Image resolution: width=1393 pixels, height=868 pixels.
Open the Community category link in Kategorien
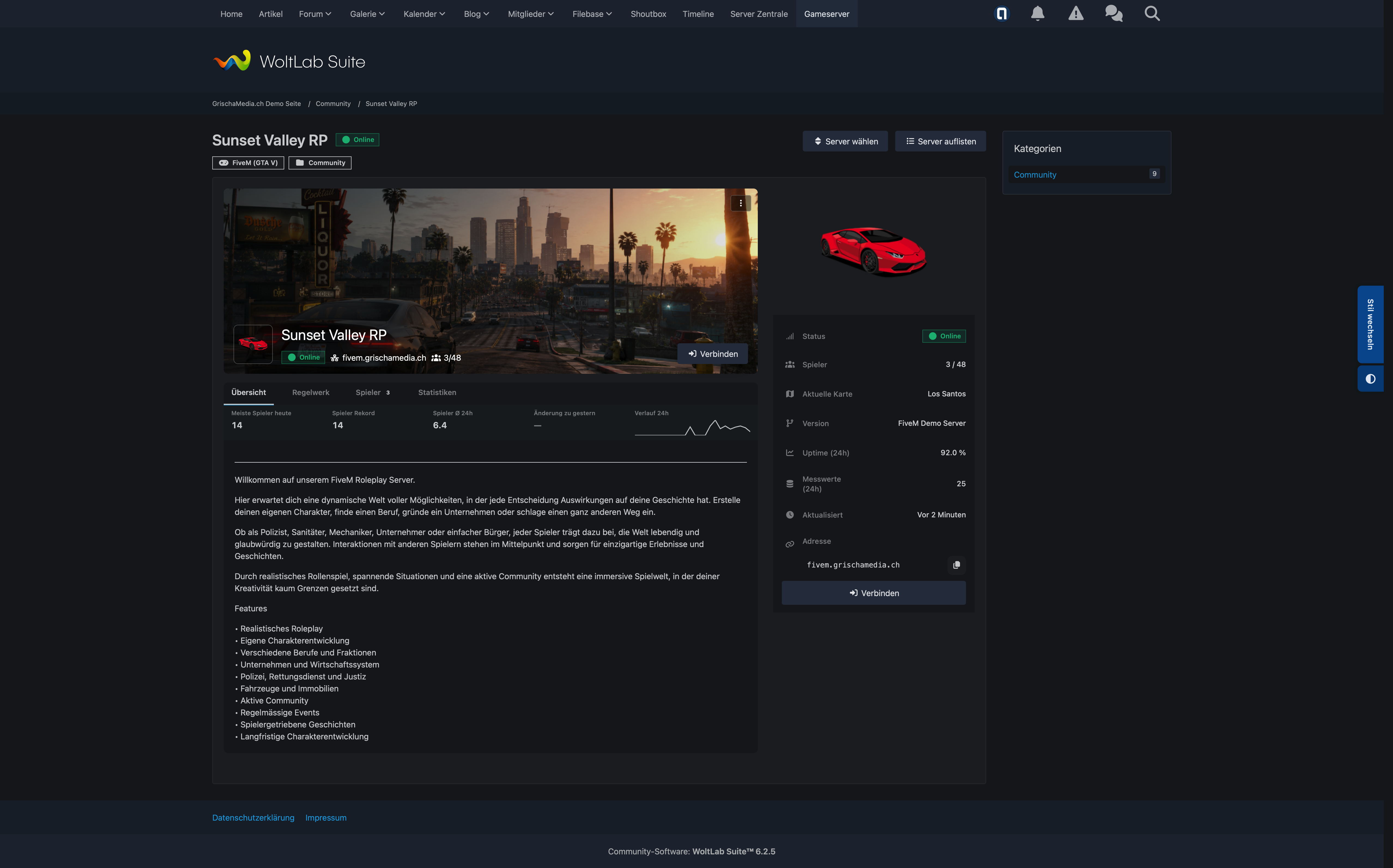coord(1035,175)
